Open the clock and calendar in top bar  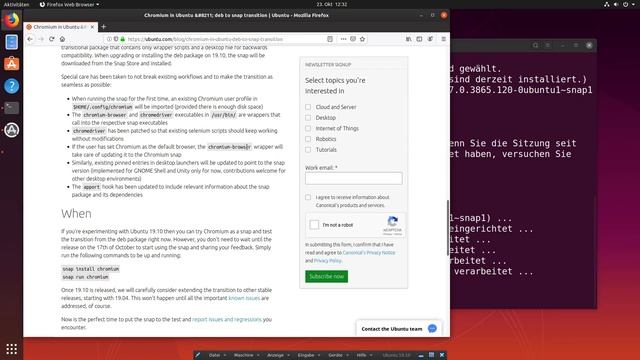[331, 4]
